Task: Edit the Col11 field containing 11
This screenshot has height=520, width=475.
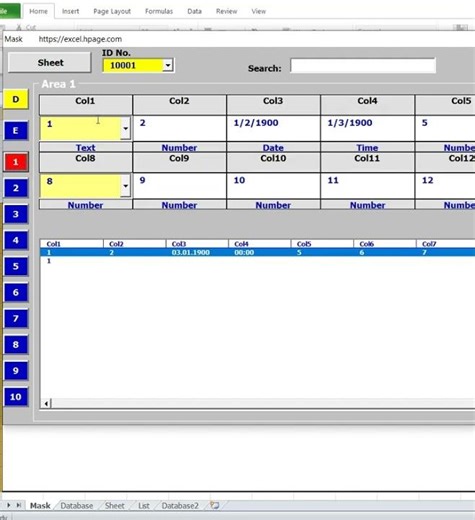Action: coord(367,186)
